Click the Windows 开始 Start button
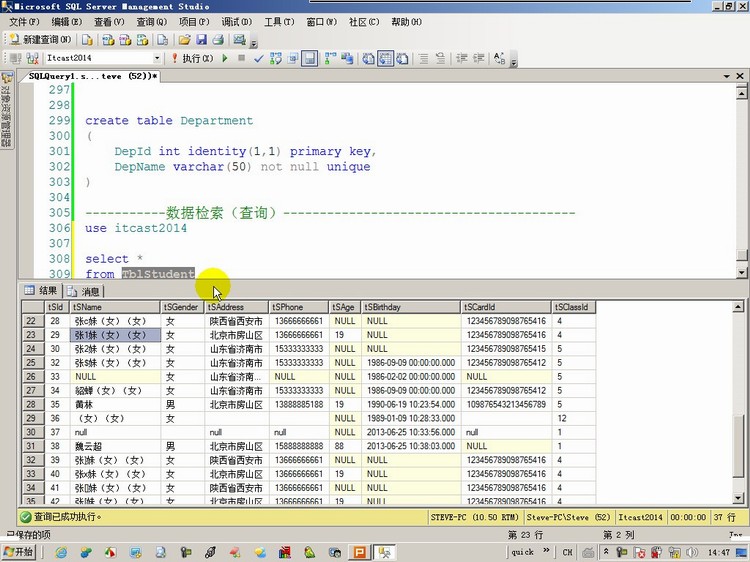750x562 pixels. point(19,552)
